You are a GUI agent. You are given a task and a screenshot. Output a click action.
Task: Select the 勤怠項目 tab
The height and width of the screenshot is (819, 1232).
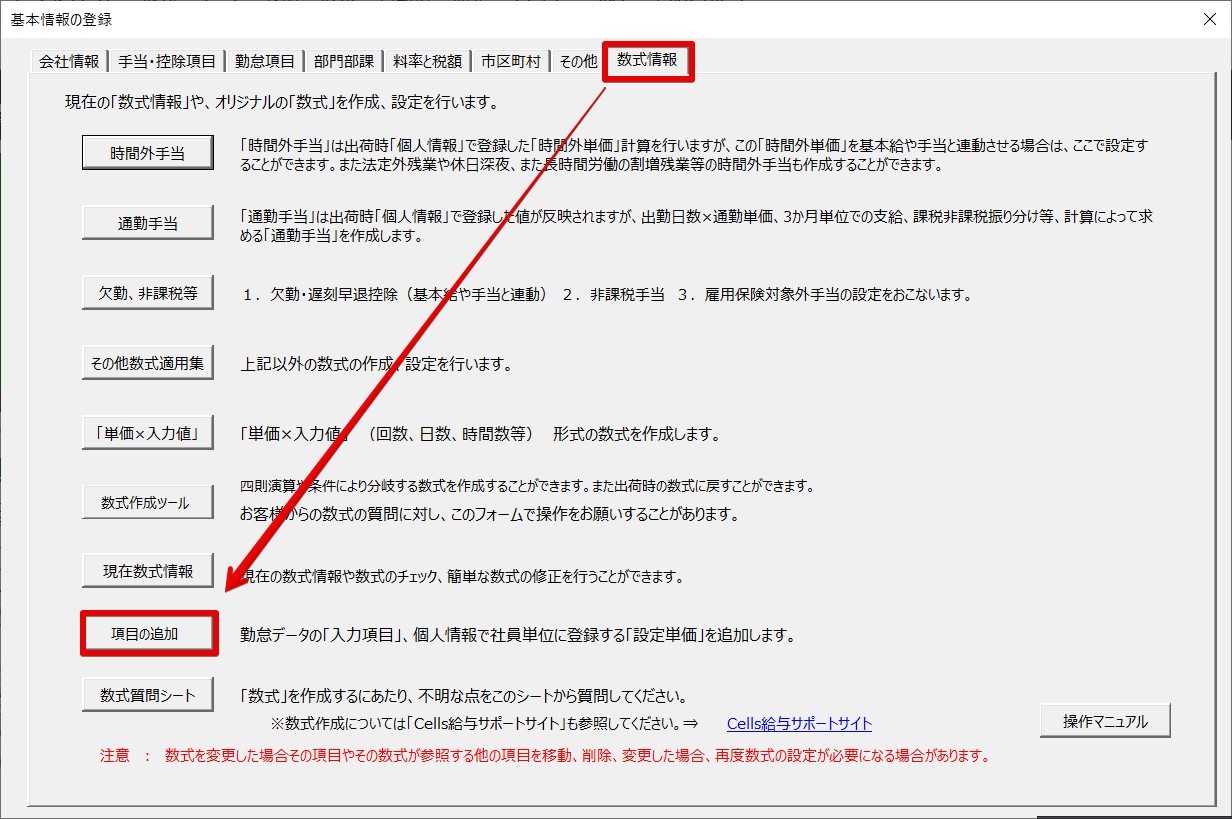(x=265, y=62)
